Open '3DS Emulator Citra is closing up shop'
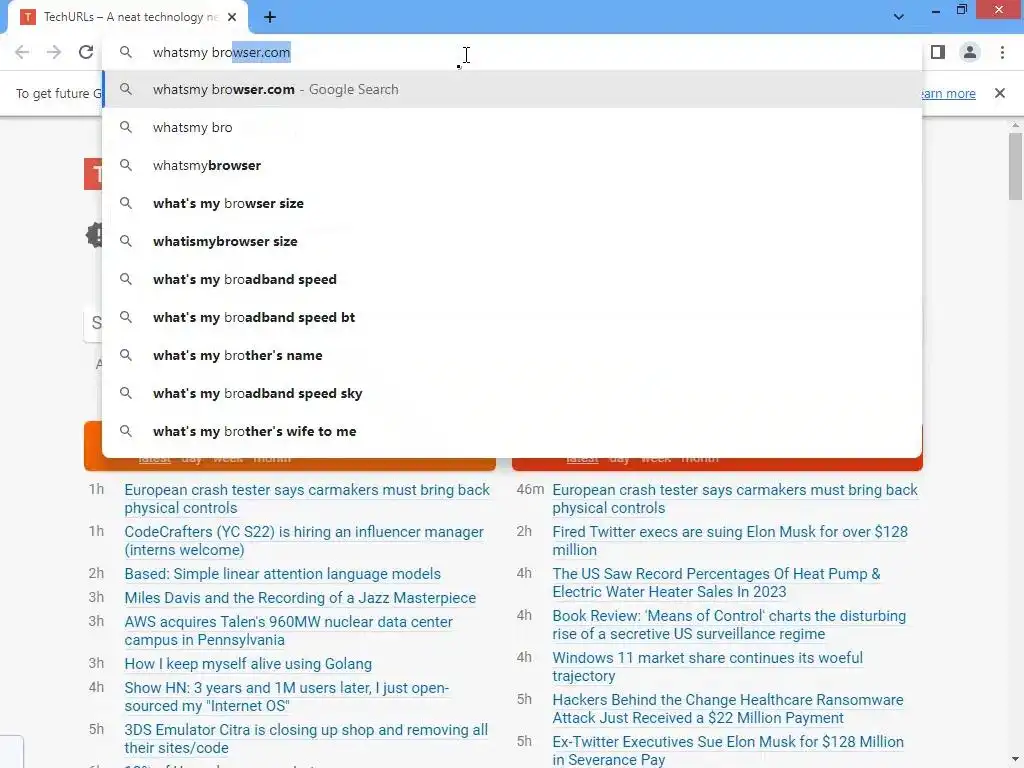This screenshot has height=768, width=1024. click(306, 739)
